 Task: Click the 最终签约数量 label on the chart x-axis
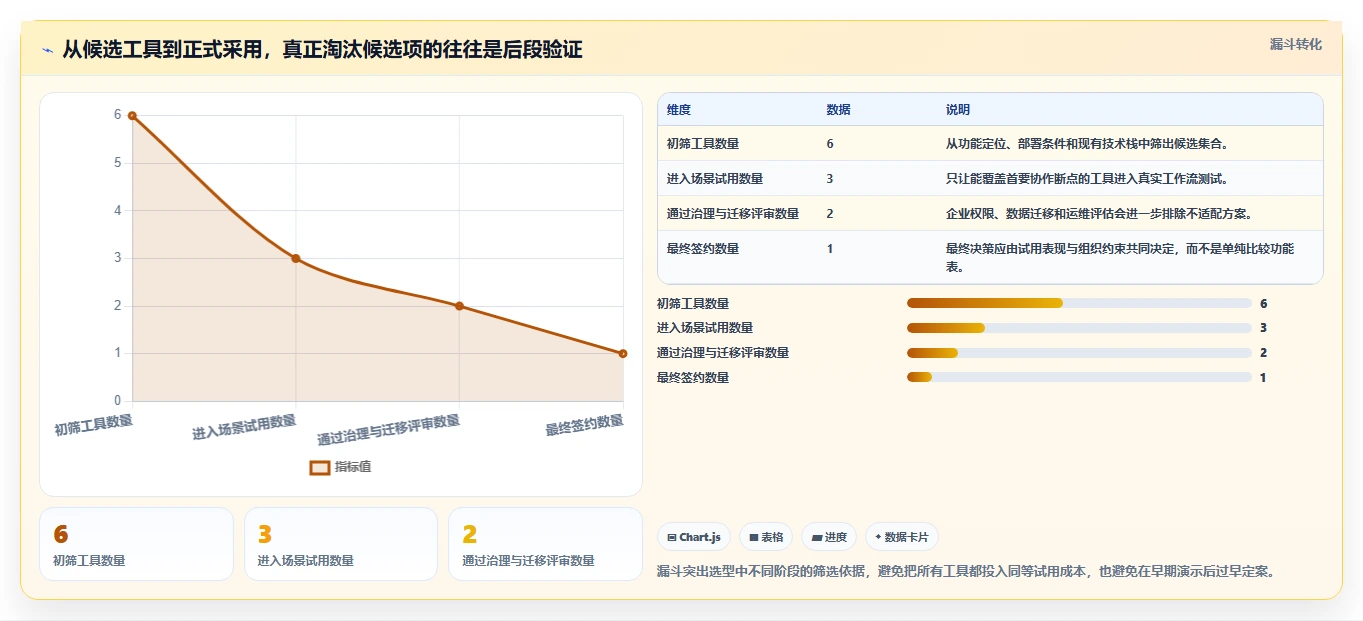(584, 425)
